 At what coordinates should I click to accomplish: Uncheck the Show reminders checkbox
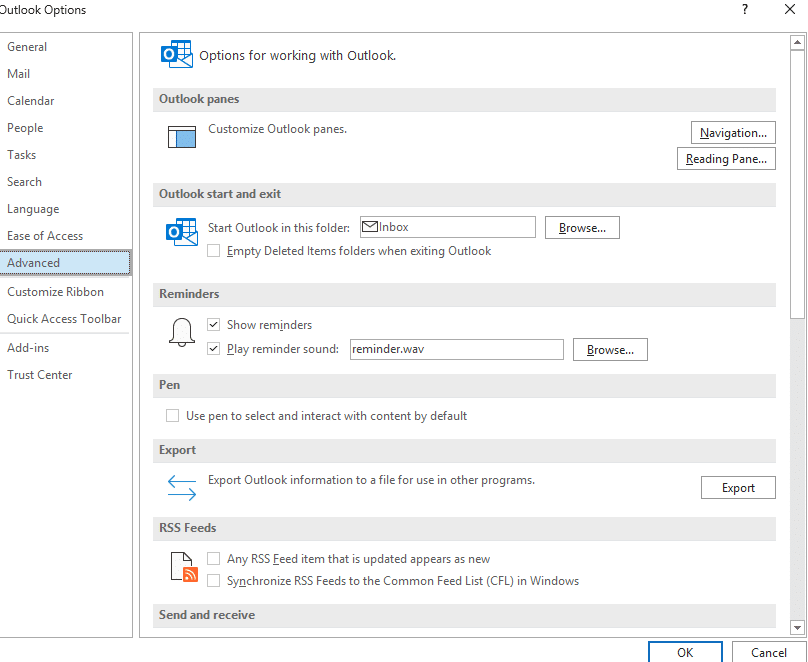pos(214,325)
